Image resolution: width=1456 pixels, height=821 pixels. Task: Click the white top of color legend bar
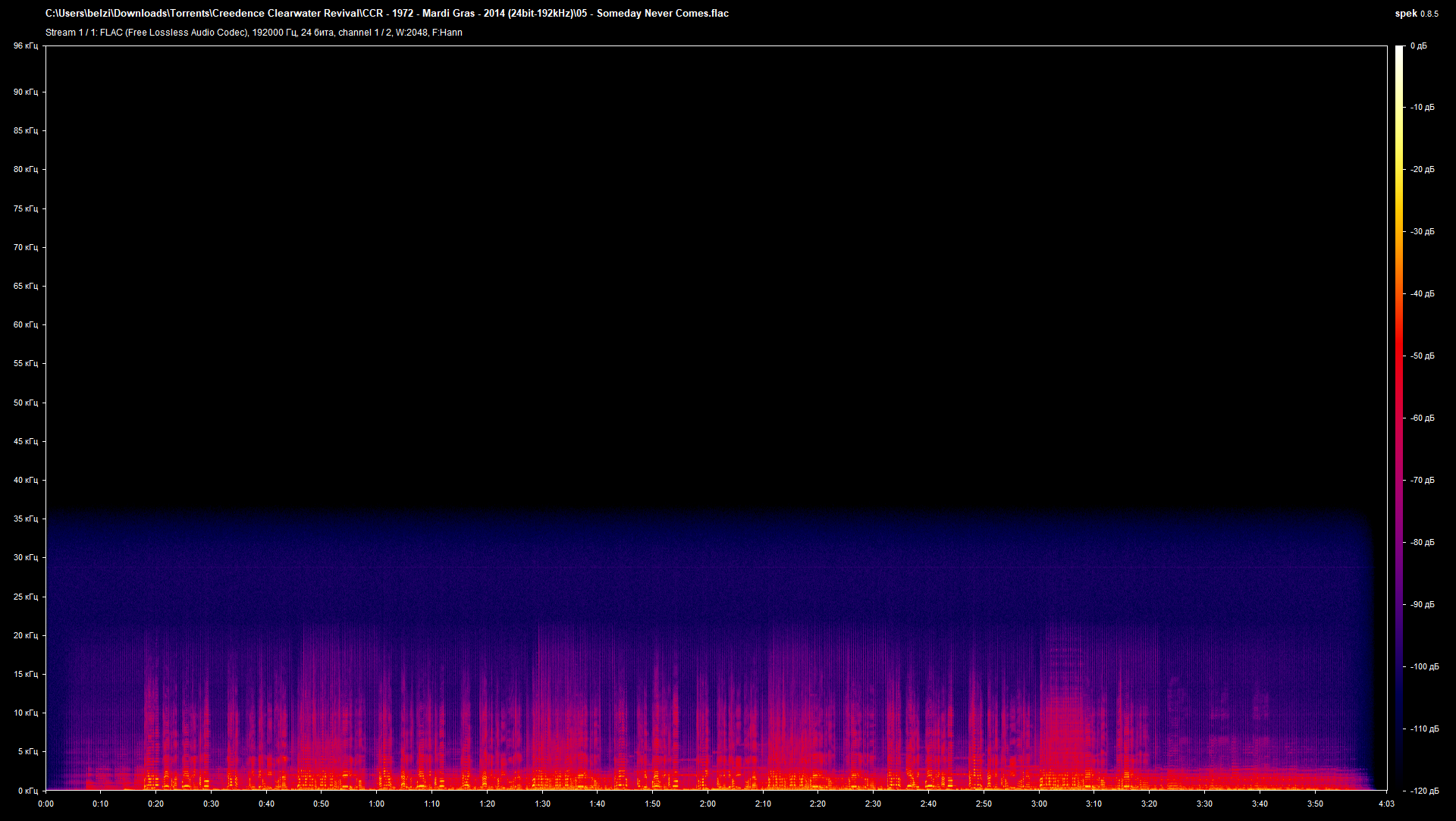(1399, 50)
